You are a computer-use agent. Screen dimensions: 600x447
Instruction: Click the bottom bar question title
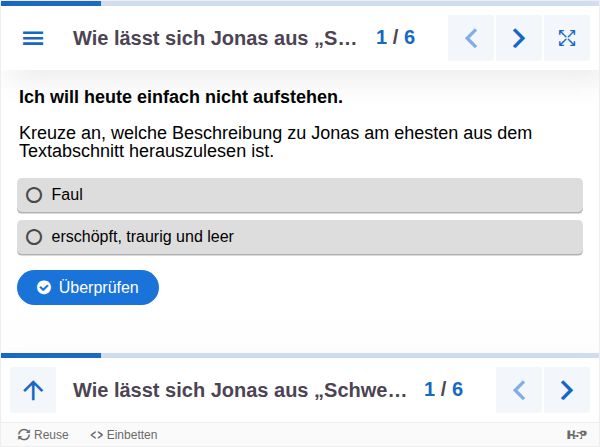[240, 390]
